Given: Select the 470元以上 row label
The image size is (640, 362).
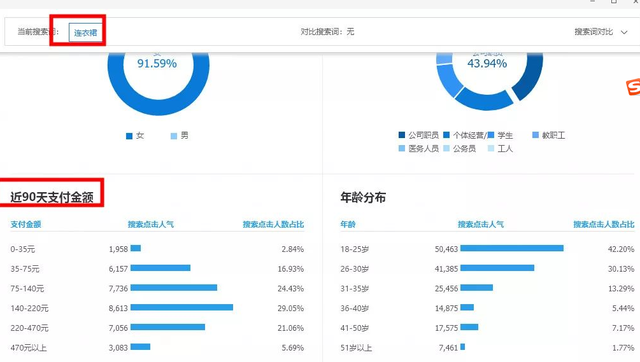Looking at the screenshot, I should pos(28,348).
